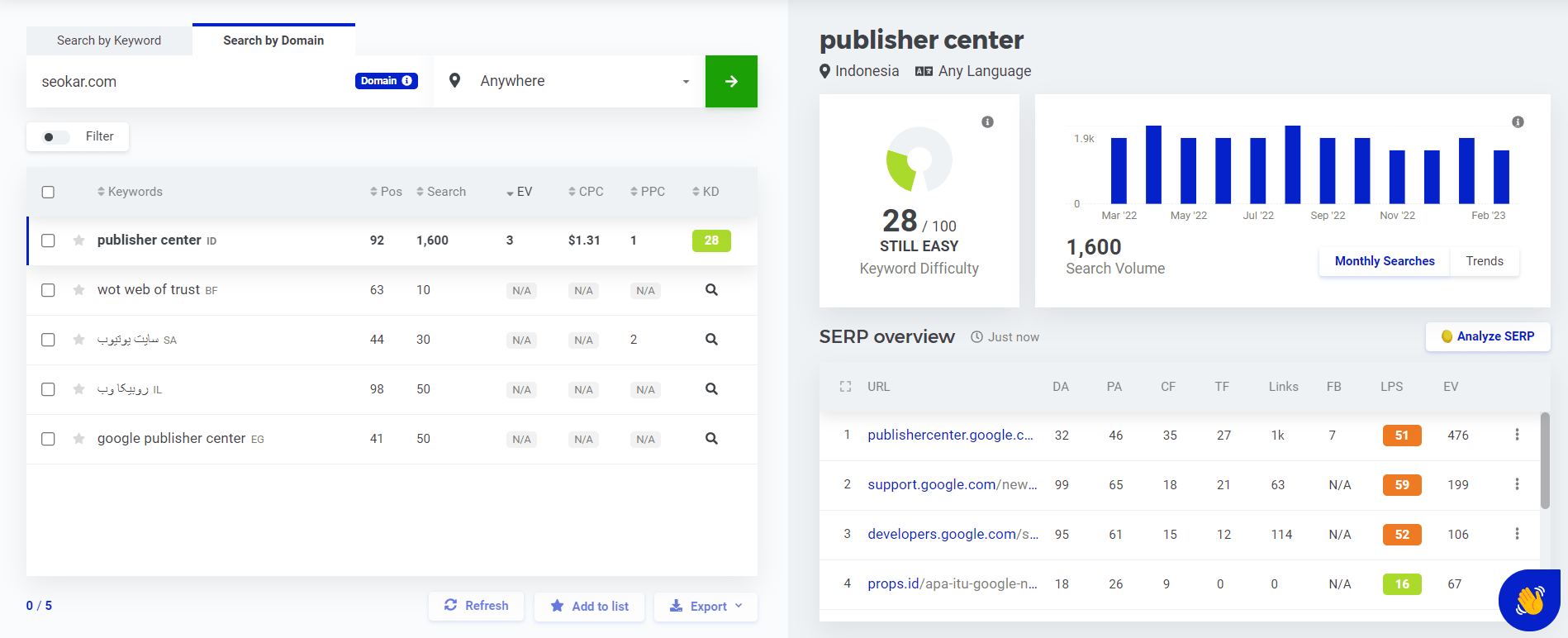Click the Domain info badge
This screenshot has width=1568, height=638.
pyautogui.click(x=387, y=81)
